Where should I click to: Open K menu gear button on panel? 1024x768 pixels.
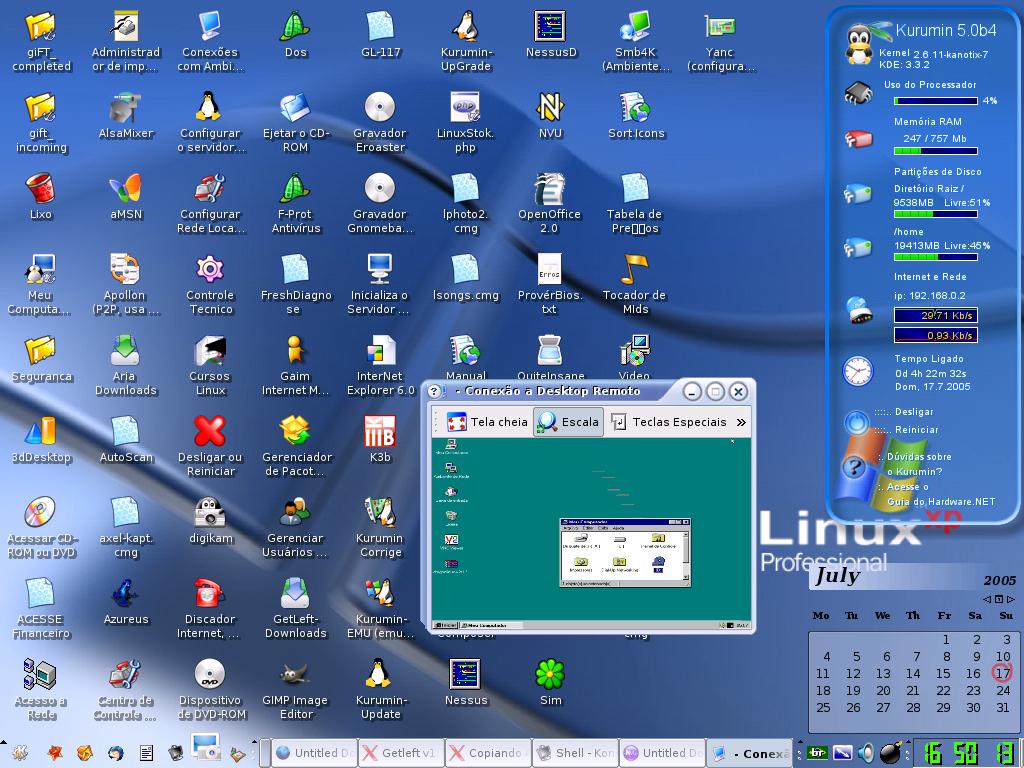coord(19,753)
